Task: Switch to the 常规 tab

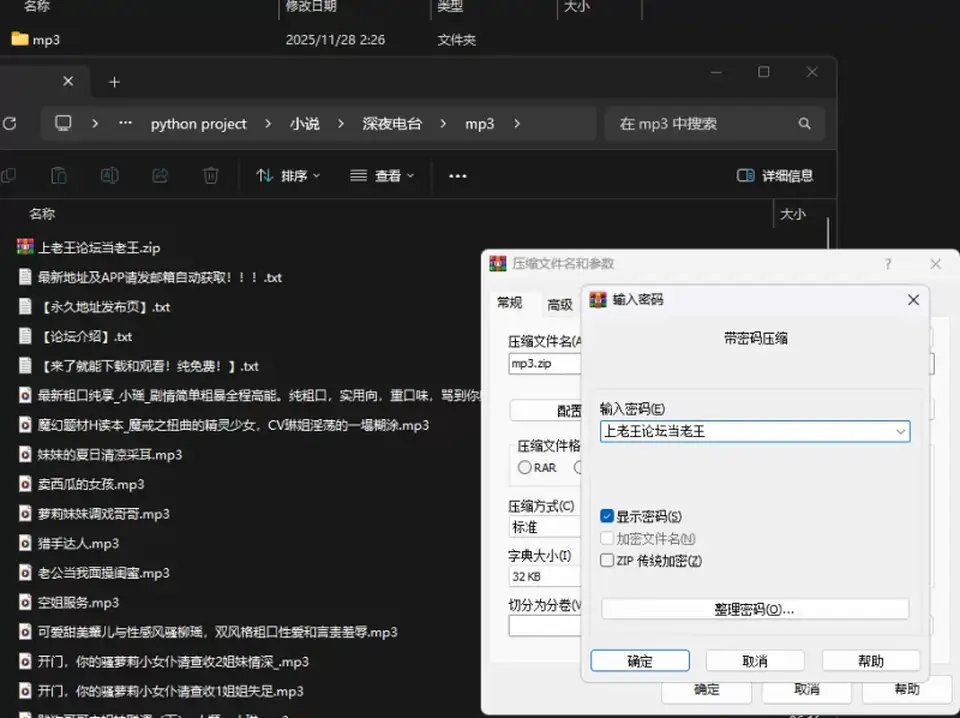Action: click(509, 303)
